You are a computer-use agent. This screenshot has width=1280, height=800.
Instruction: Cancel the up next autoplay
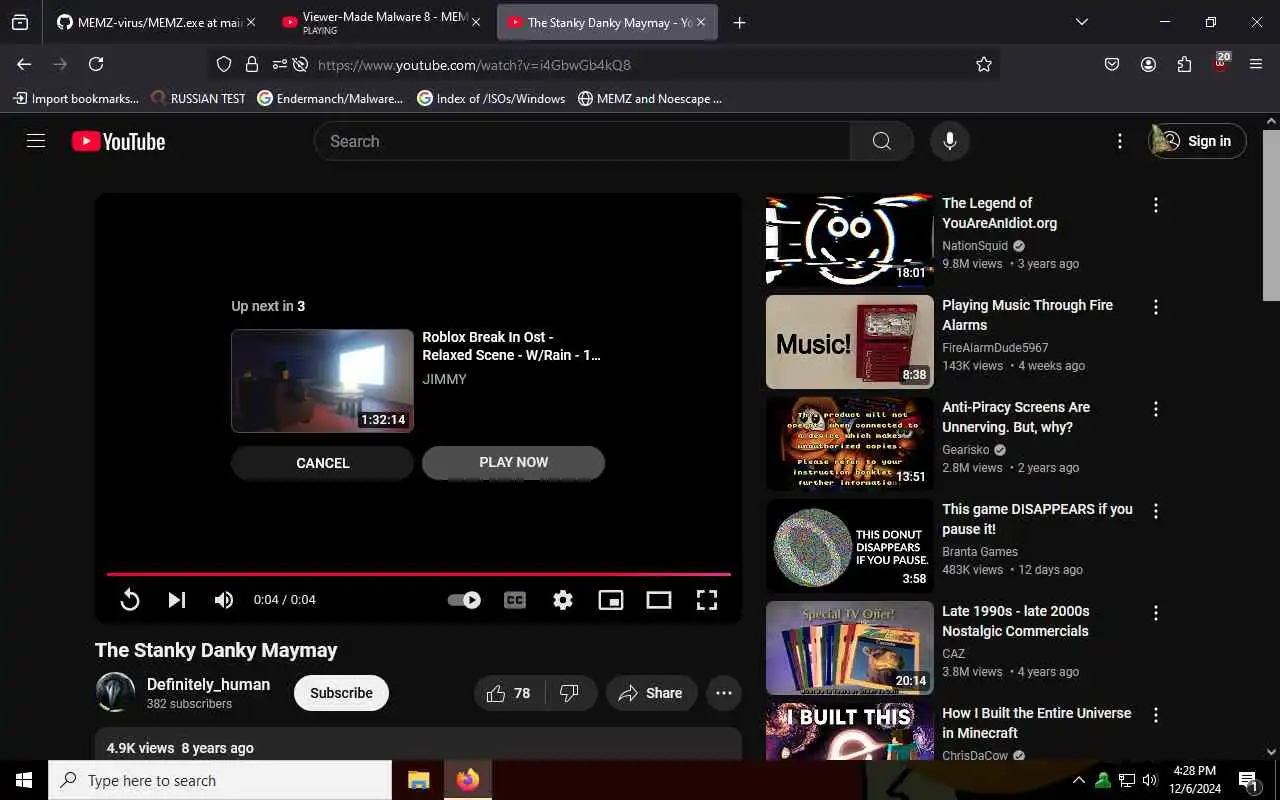tap(322, 463)
